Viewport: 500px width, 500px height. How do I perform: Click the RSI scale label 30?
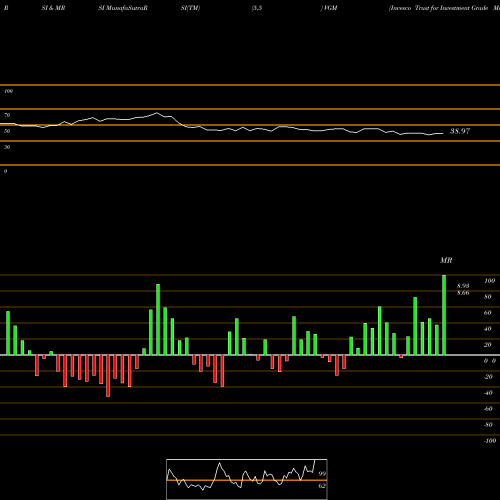pos(7,147)
